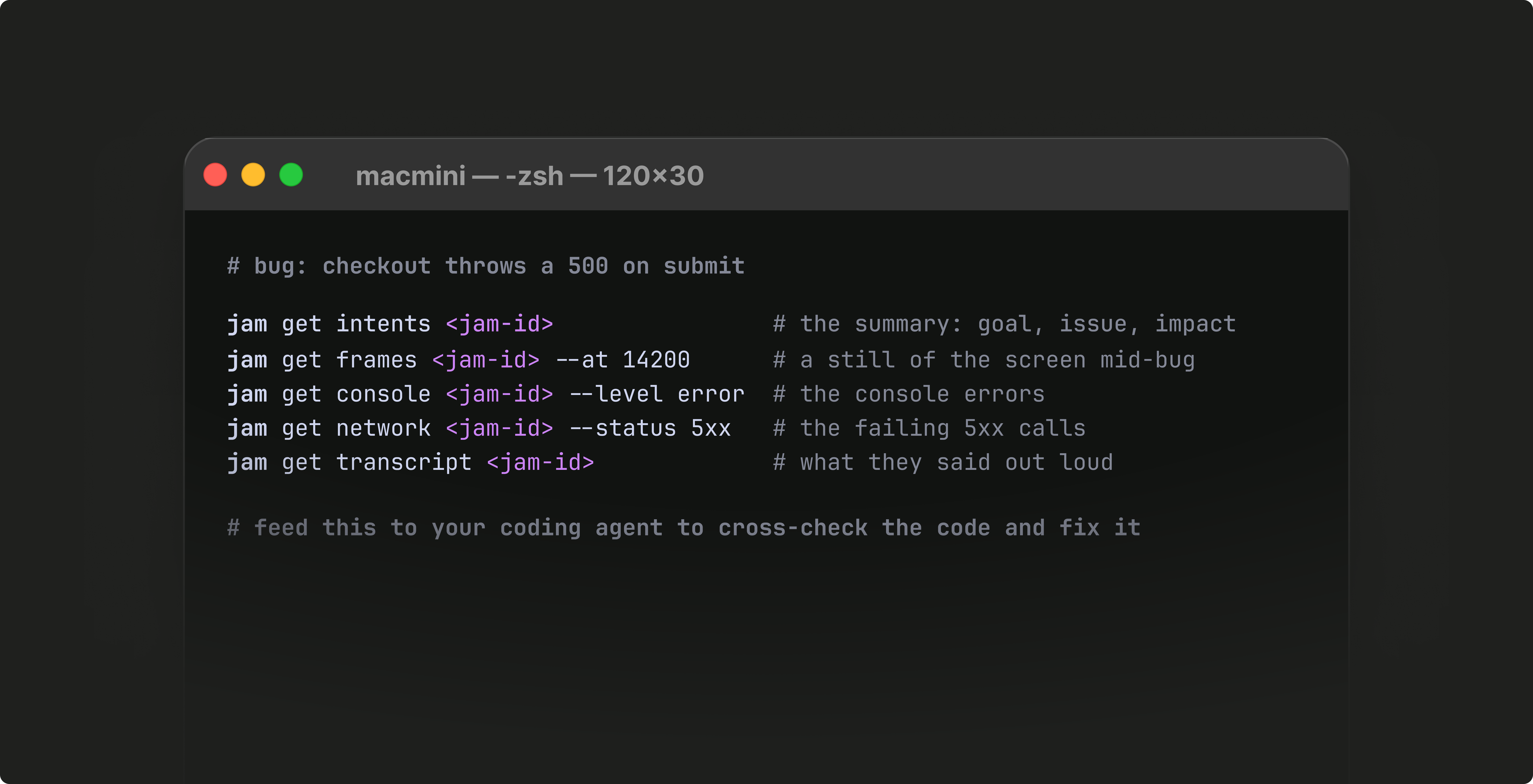This screenshot has height=784, width=1533.
Task: Click the macmini -zsh window title
Action: 530,175
